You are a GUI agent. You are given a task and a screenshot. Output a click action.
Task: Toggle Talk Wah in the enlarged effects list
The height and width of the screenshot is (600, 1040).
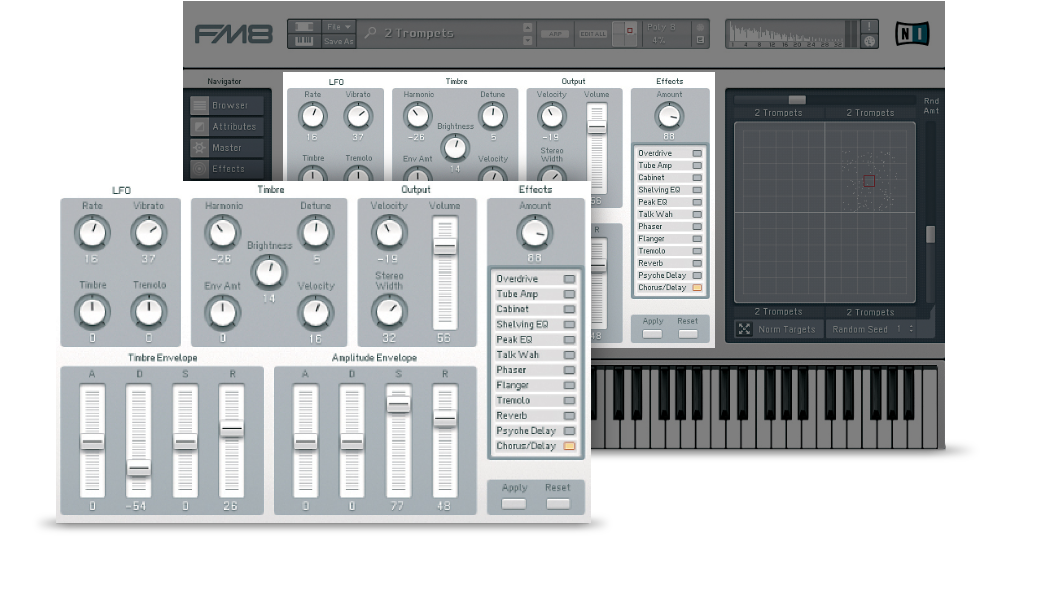569,355
